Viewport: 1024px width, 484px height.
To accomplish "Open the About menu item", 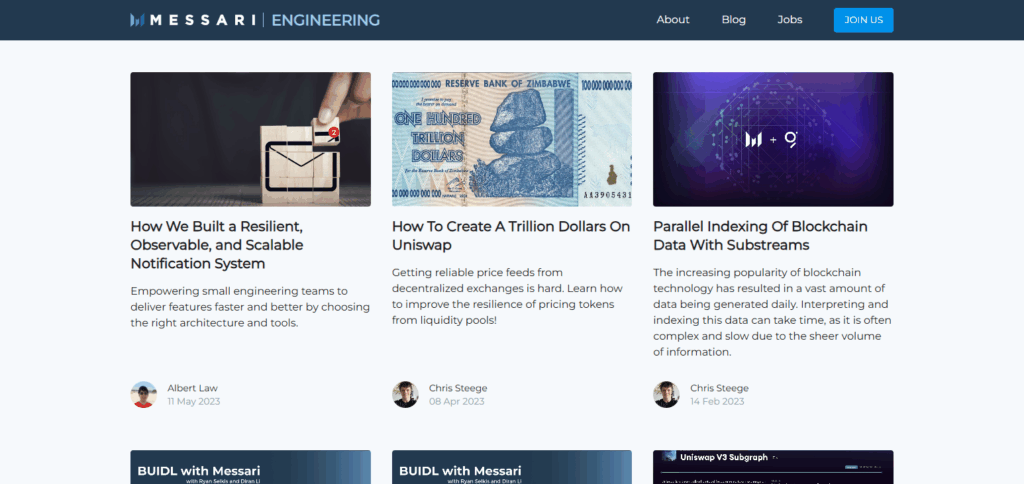I will (x=673, y=20).
